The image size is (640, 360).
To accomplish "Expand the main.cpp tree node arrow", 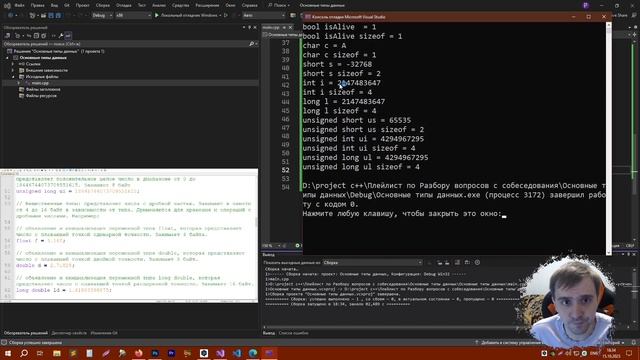I will [18, 83].
